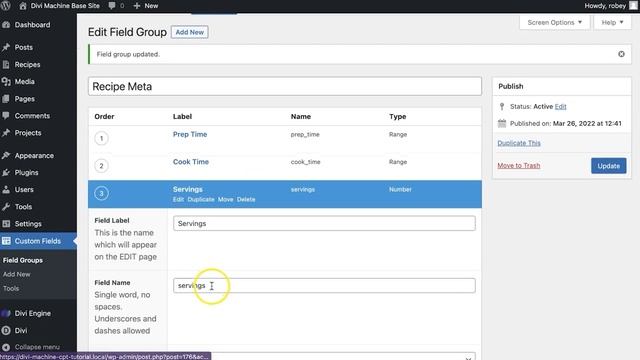Click the Edit link next to Status: Active

click(x=560, y=107)
